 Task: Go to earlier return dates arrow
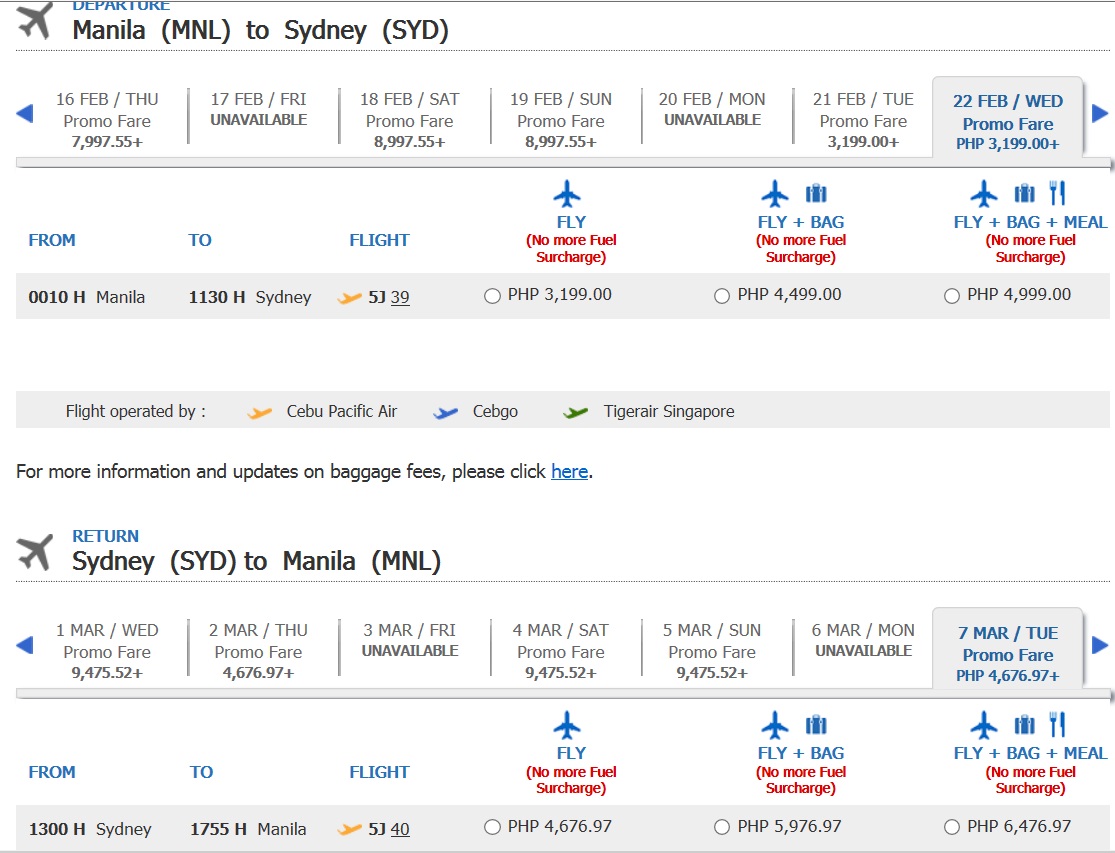click(x=24, y=645)
